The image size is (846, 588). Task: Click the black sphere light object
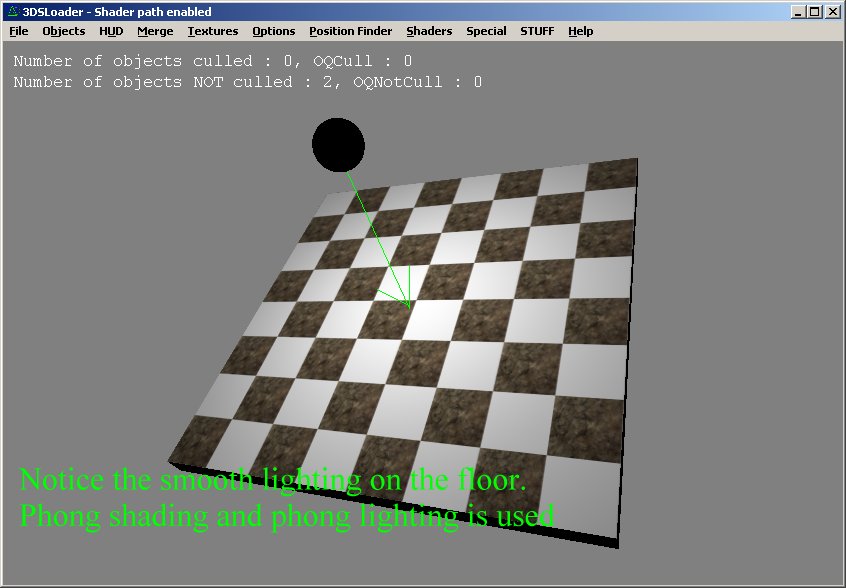point(338,145)
